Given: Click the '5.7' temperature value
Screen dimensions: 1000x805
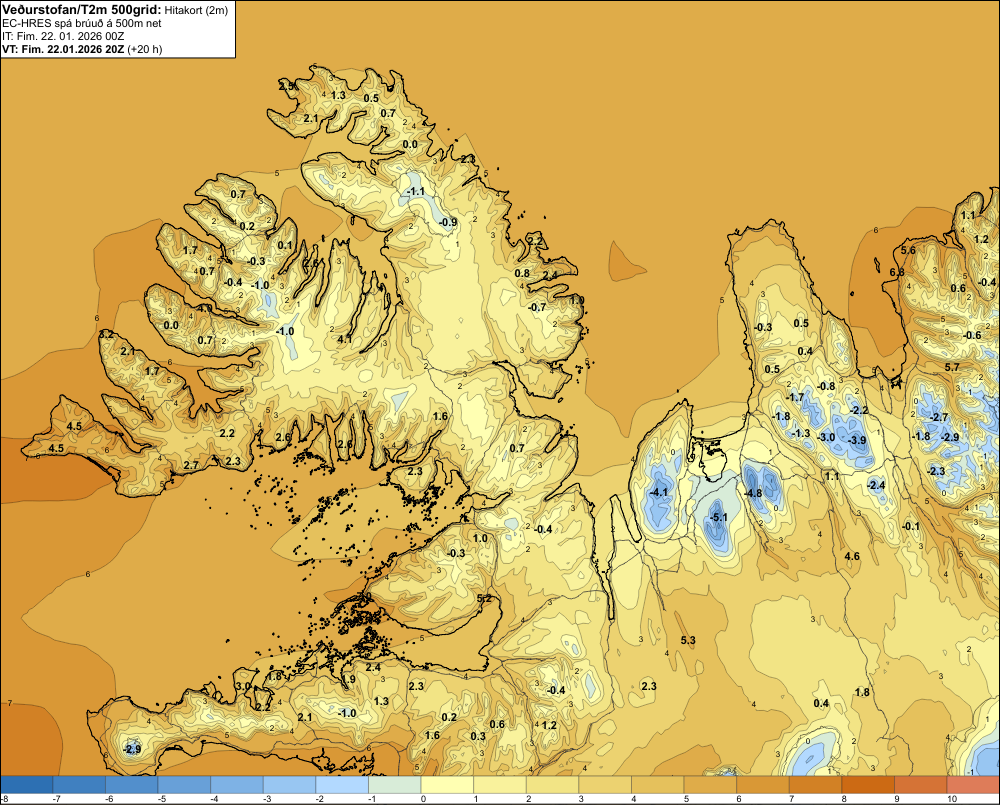Looking at the screenshot, I should coord(952,367).
